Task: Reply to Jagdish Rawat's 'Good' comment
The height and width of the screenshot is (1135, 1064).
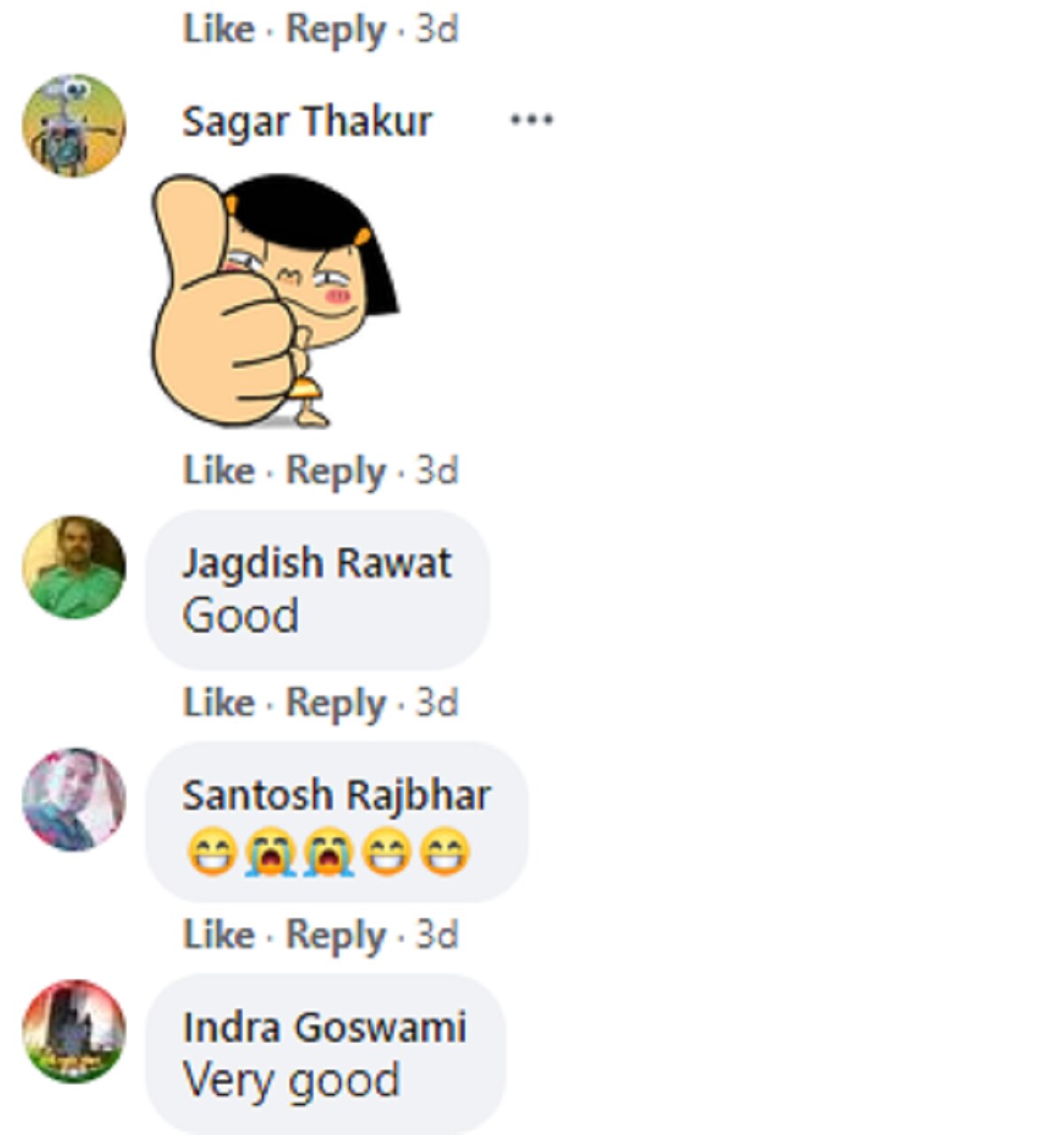Action: (x=336, y=704)
